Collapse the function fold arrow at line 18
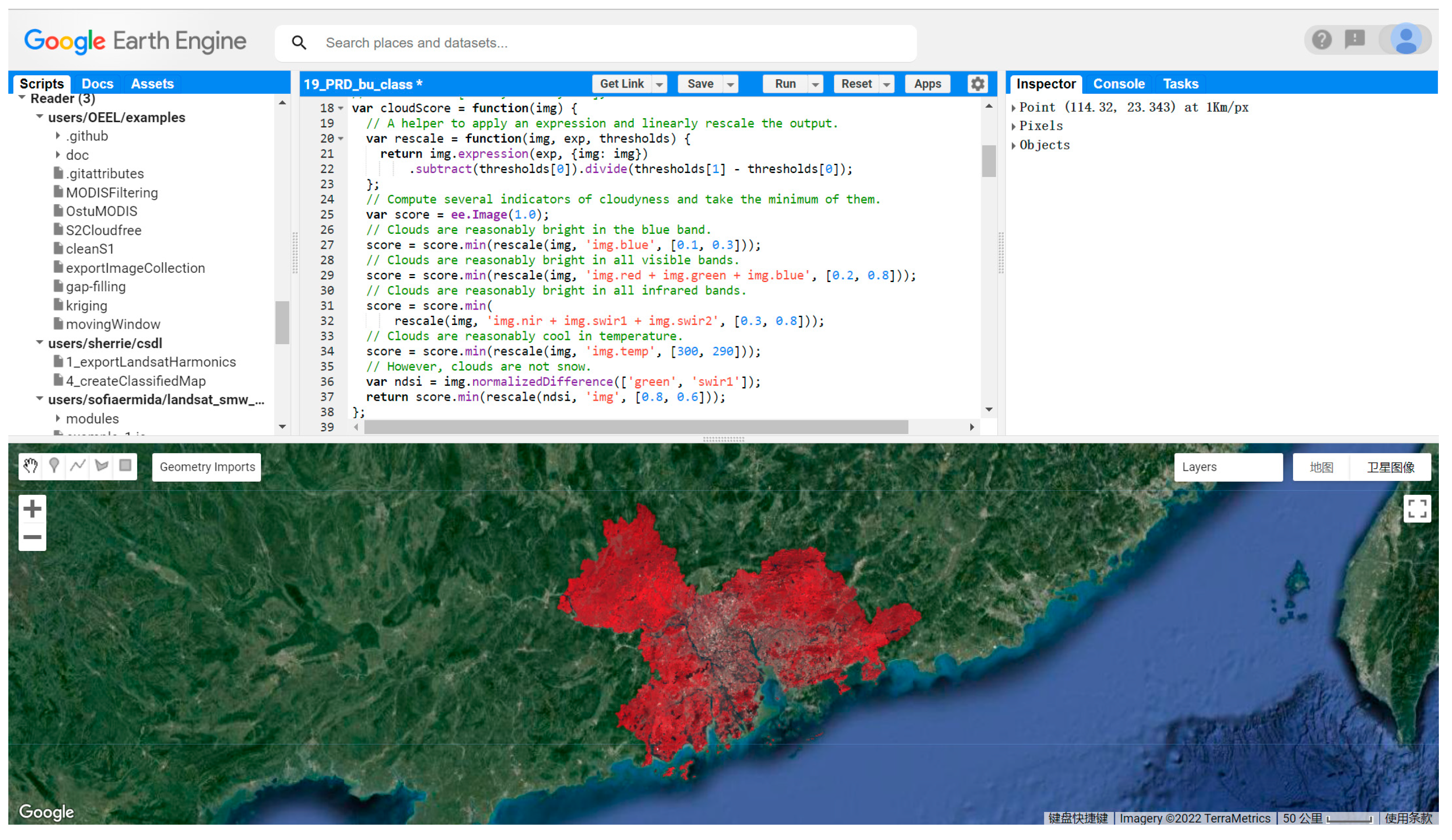Screen dimensions: 1452x840 [x=341, y=108]
